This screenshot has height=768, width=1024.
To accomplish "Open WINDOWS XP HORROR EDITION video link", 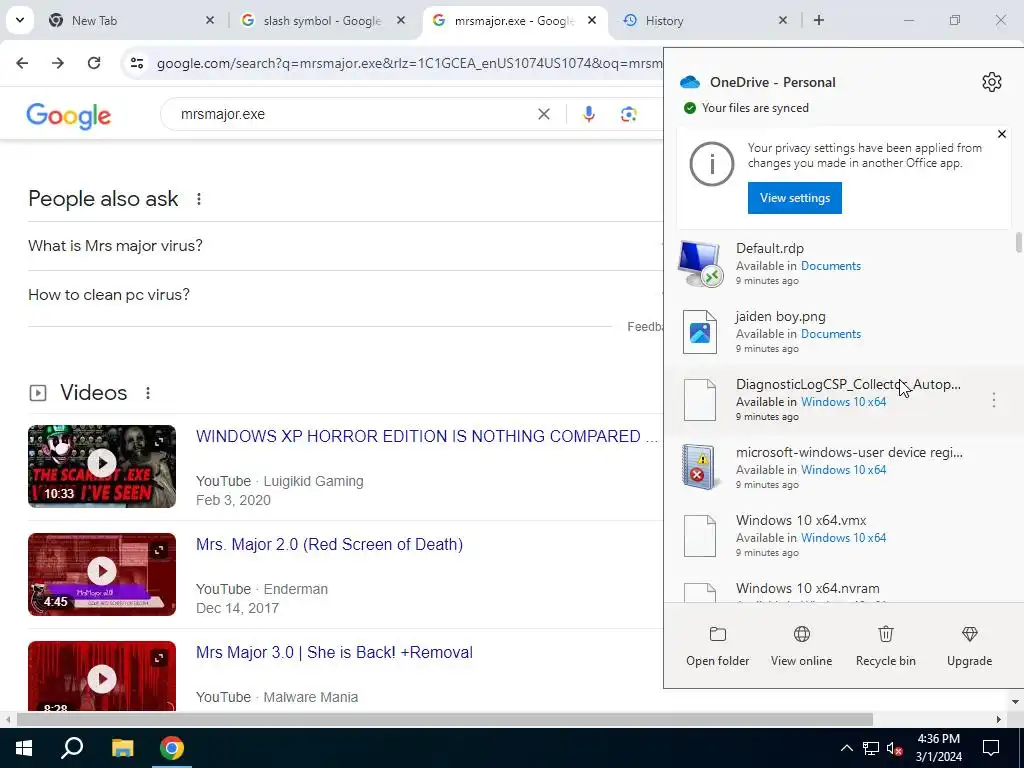I will tap(427, 436).
